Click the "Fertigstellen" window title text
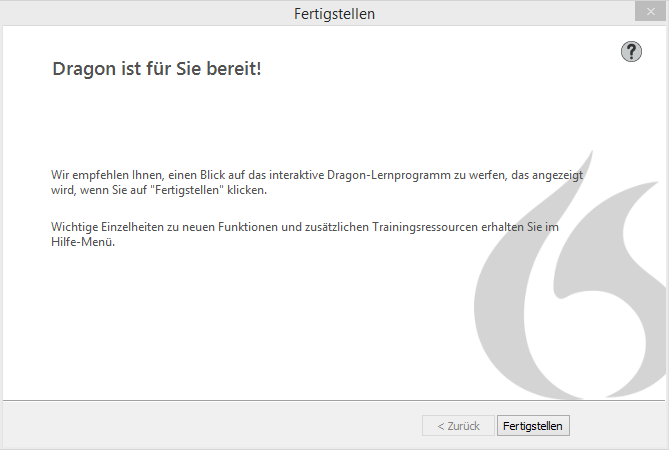 tap(334, 14)
